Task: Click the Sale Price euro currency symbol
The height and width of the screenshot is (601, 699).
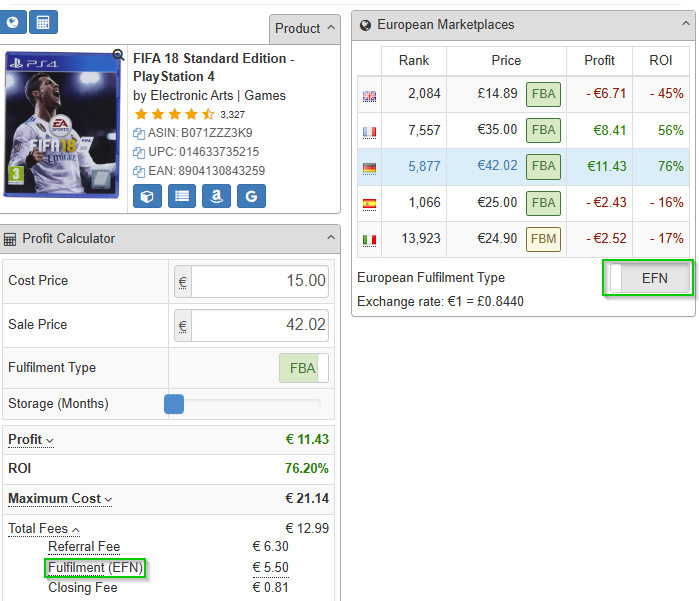Action: (x=183, y=326)
